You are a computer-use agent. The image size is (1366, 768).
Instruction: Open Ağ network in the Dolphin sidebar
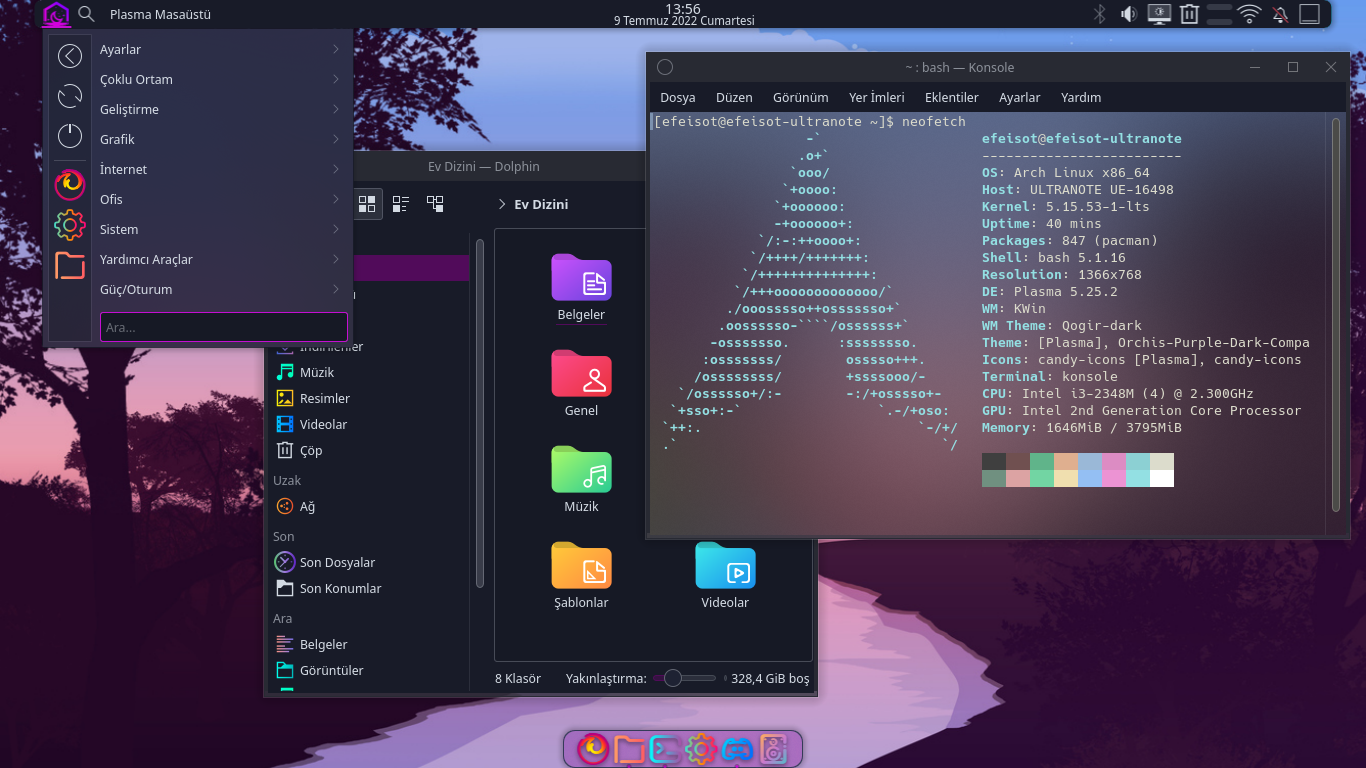(x=307, y=506)
